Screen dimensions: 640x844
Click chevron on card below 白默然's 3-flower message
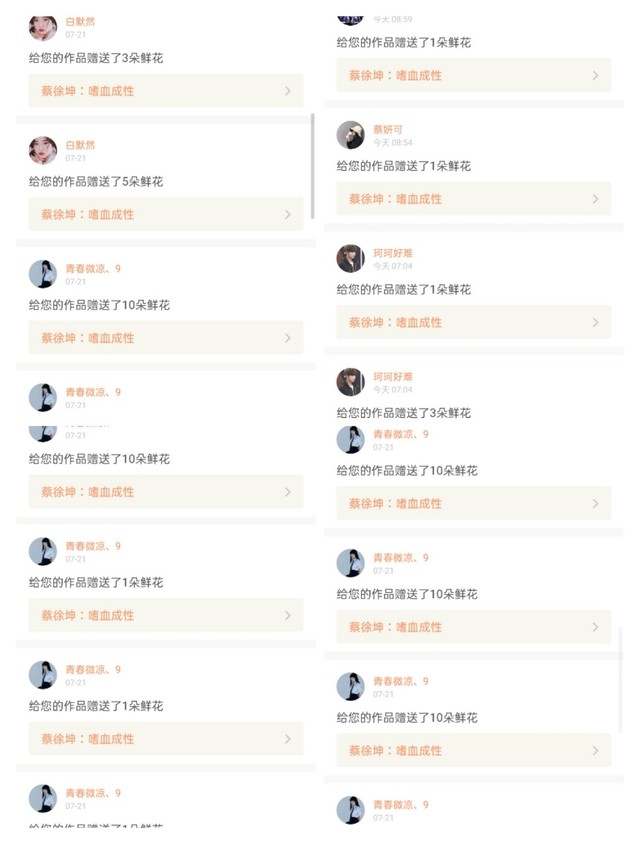tap(287, 91)
